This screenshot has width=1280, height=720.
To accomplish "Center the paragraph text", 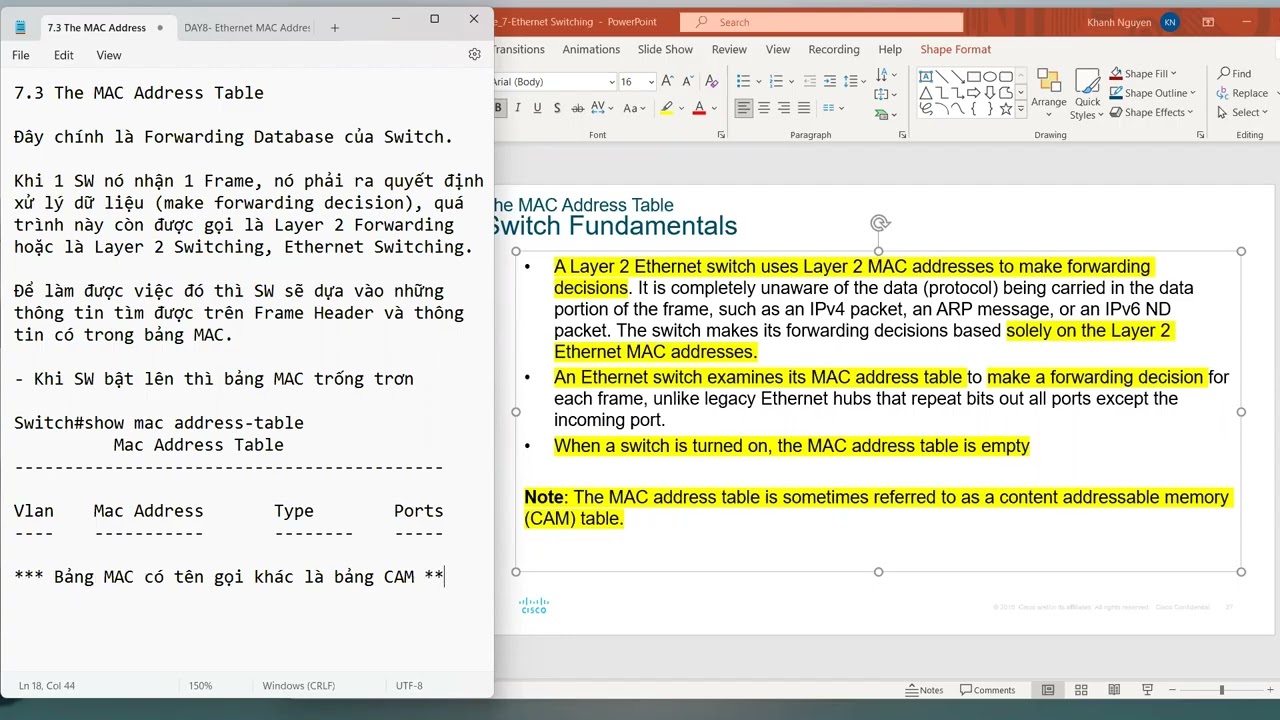I will pos(764,108).
